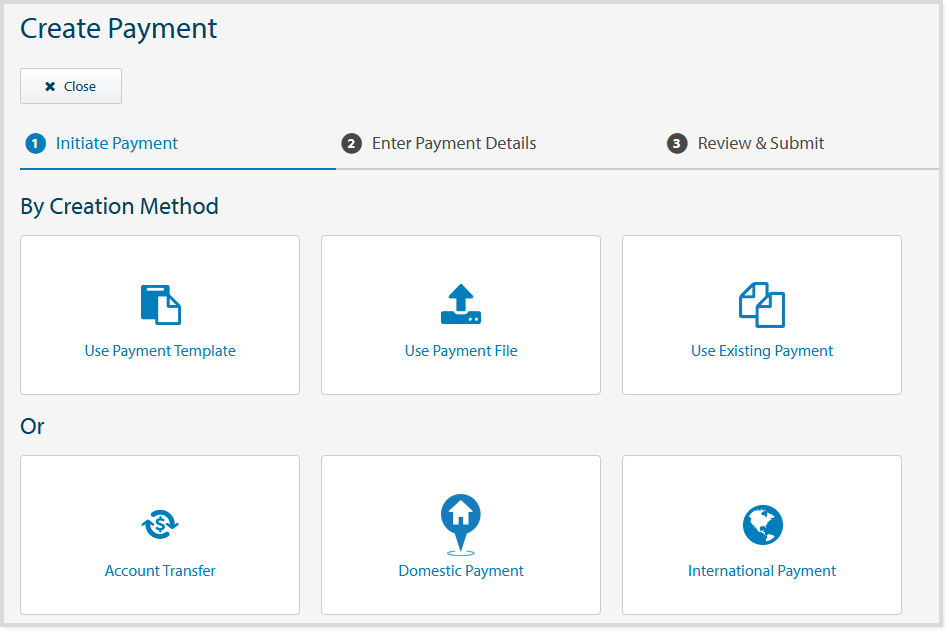
Task: Click the numbered circle 2 badge
Action: coord(351,143)
